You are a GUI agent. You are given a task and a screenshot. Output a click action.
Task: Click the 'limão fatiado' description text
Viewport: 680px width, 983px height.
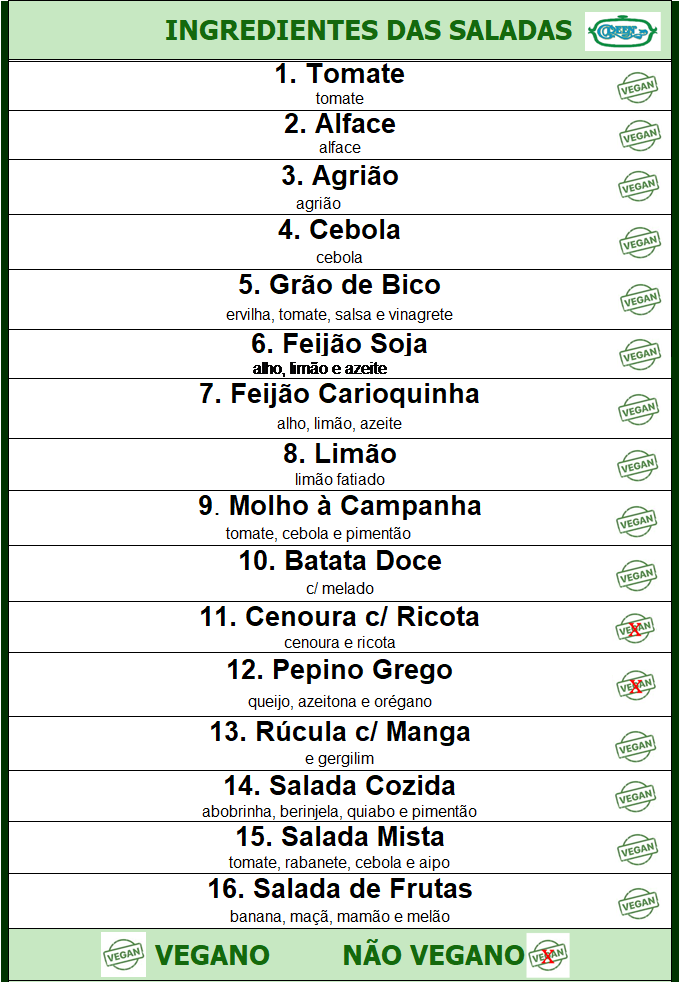click(x=340, y=480)
